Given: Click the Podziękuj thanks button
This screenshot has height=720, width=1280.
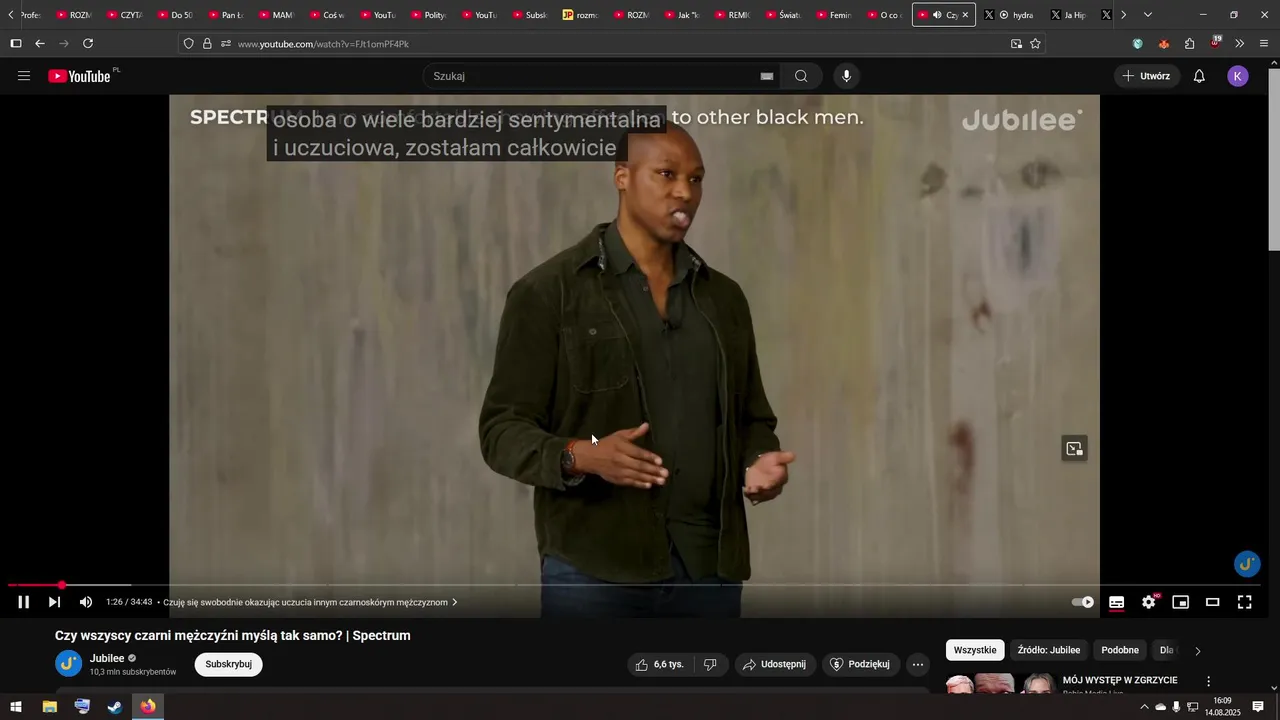Looking at the screenshot, I should point(860,664).
